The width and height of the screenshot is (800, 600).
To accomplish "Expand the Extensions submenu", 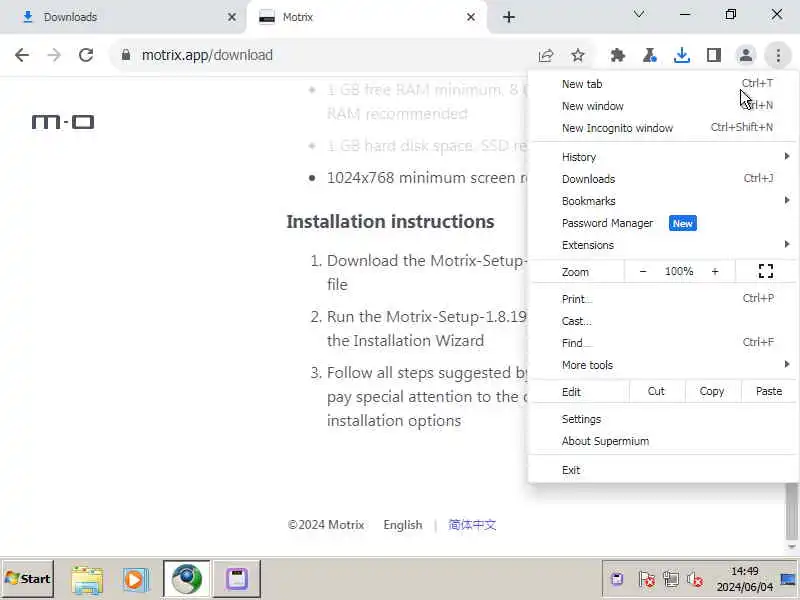I will point(663,245).
